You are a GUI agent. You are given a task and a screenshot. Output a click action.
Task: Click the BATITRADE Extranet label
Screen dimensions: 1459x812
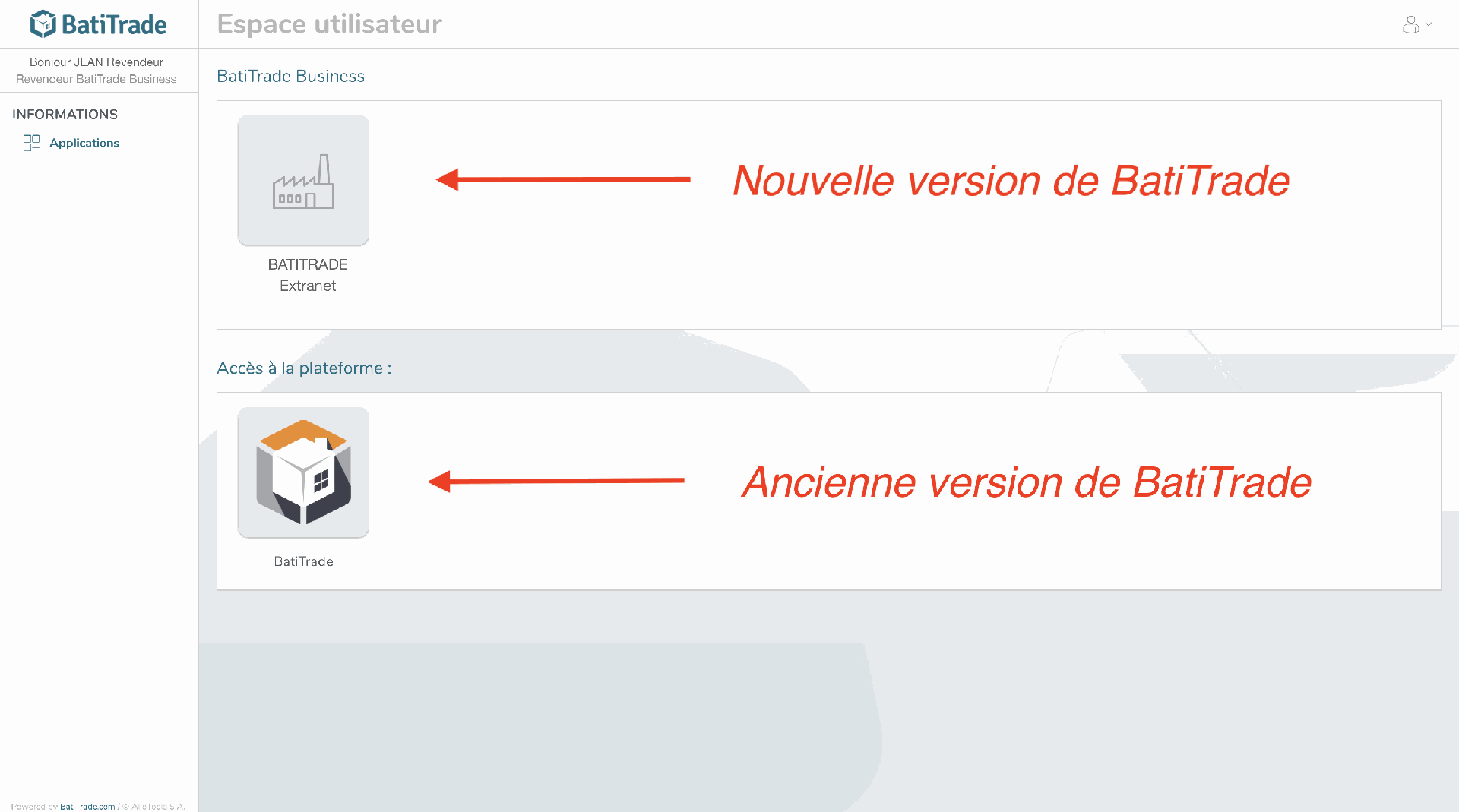coord(308,275)
